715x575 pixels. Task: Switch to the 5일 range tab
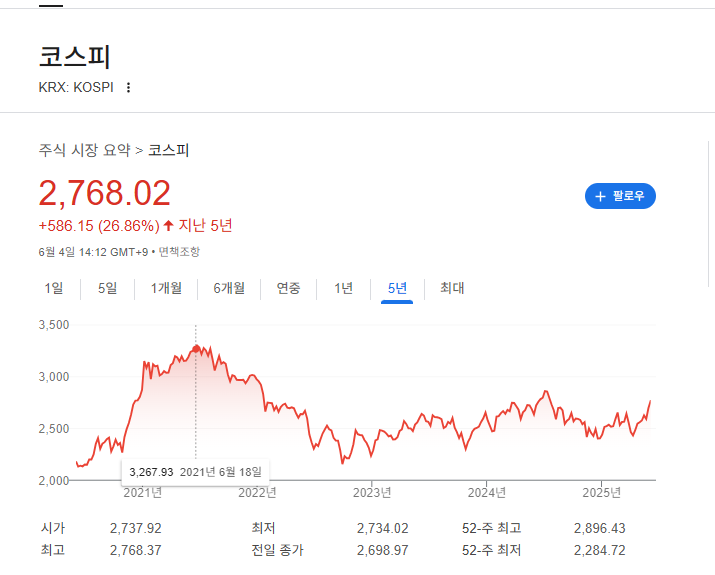click(x=108, y=288)
